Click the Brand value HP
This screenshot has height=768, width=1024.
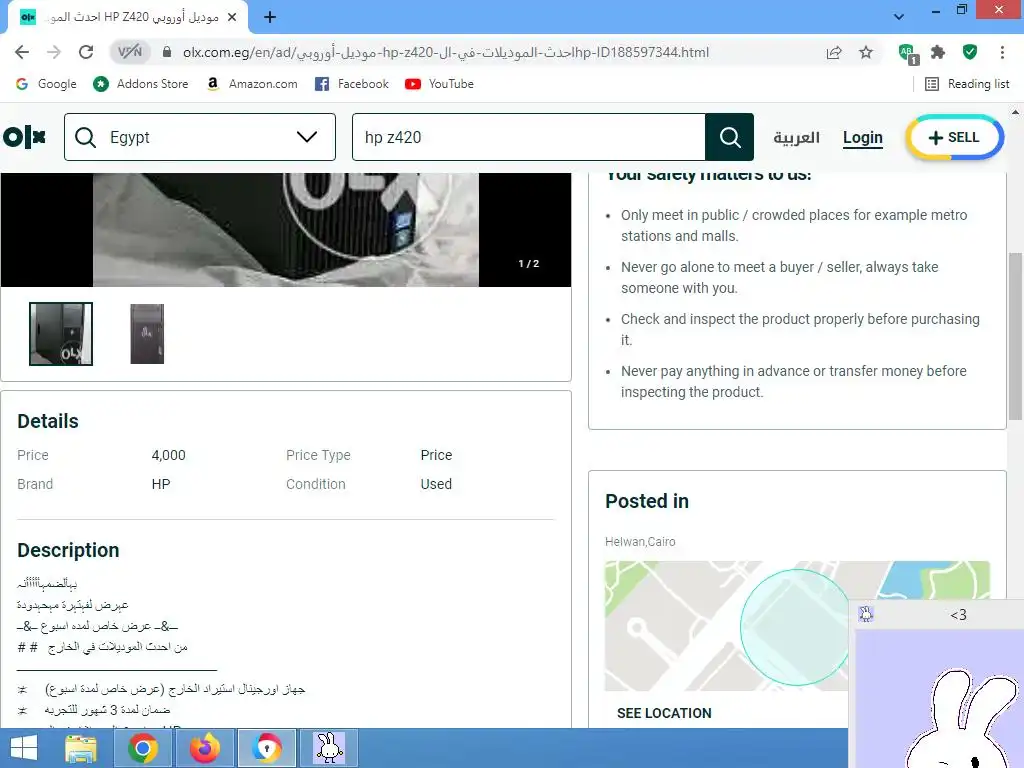click(161, 484)
